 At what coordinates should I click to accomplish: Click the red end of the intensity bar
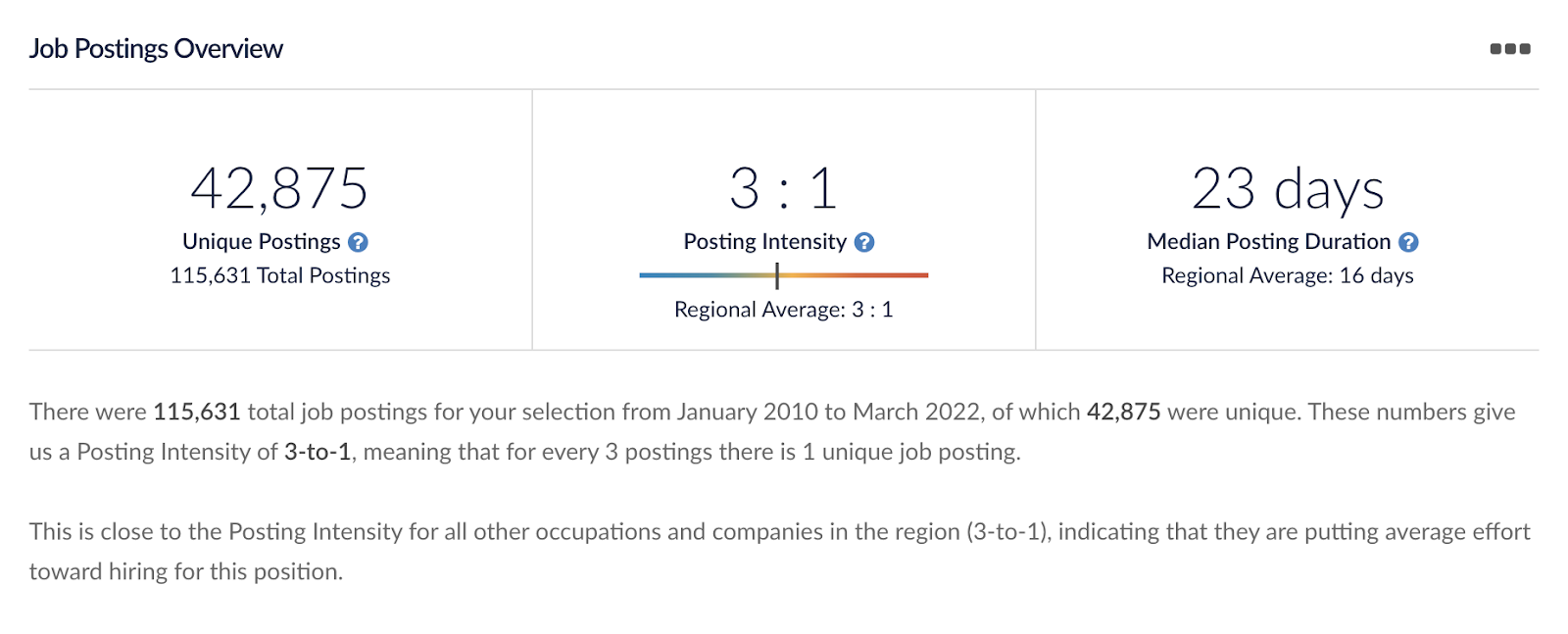(916, 275)
